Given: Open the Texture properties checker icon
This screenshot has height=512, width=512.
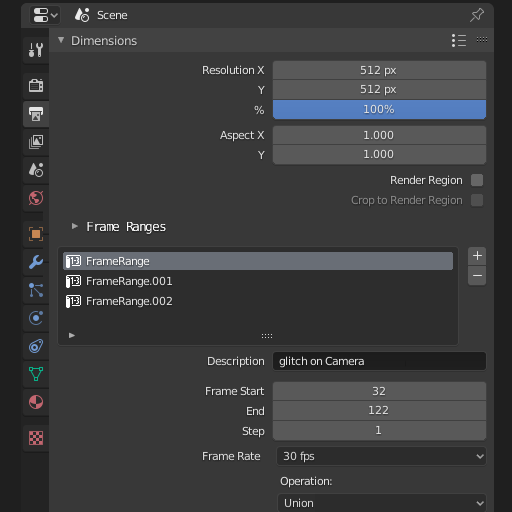Looking at the screenshot, I should (x=36, y=438).
